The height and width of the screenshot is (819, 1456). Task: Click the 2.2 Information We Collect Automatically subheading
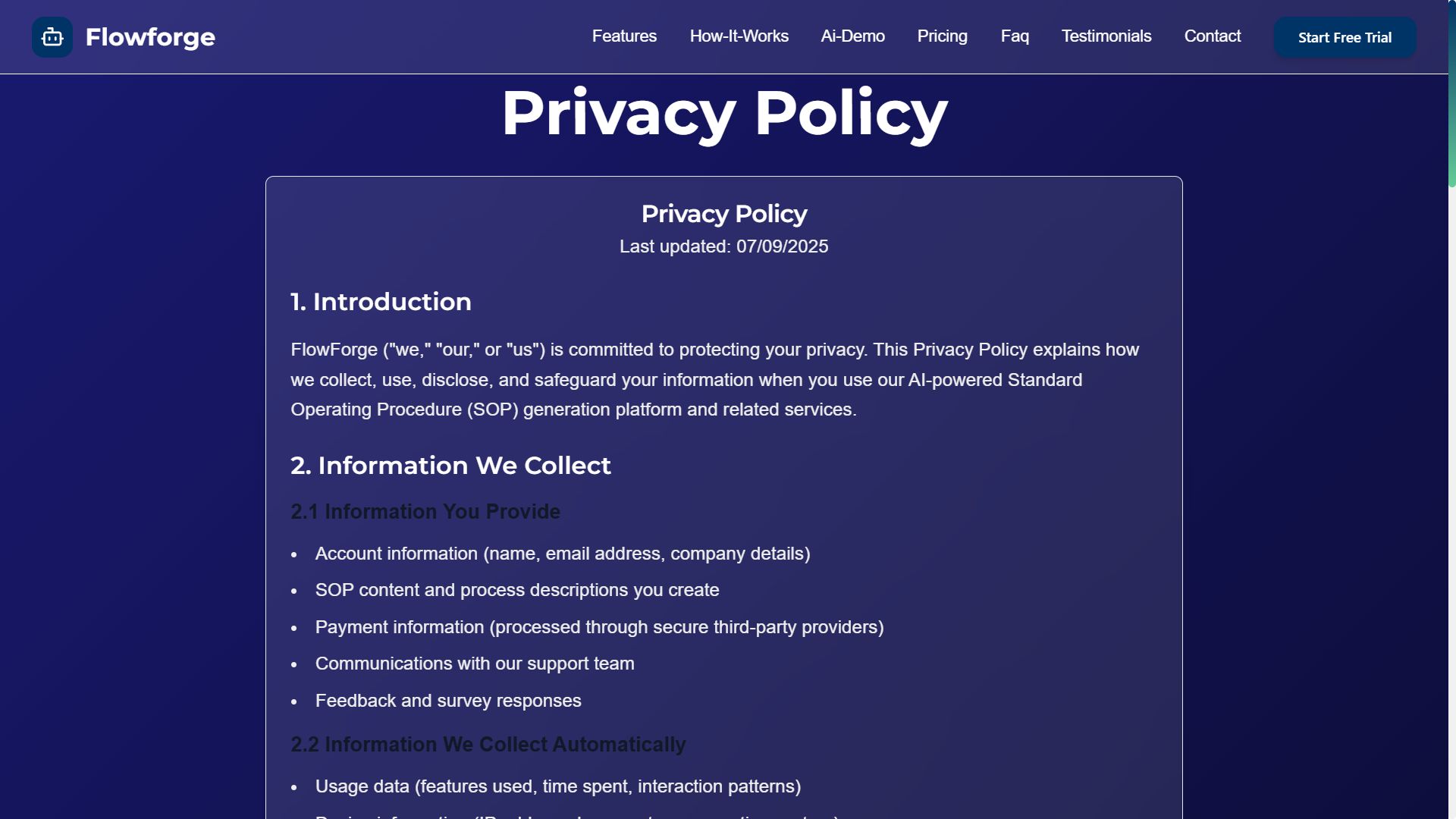(488, 745)
